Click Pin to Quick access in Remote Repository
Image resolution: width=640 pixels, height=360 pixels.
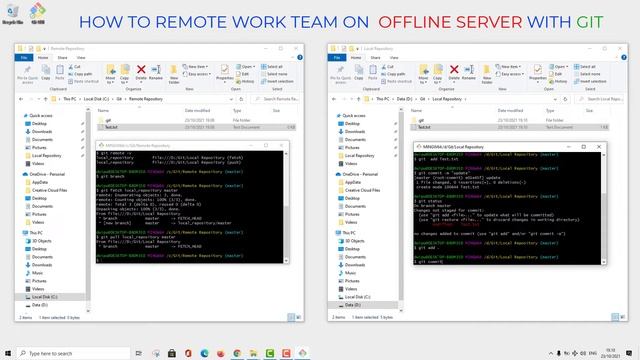[x=27, y=74]
